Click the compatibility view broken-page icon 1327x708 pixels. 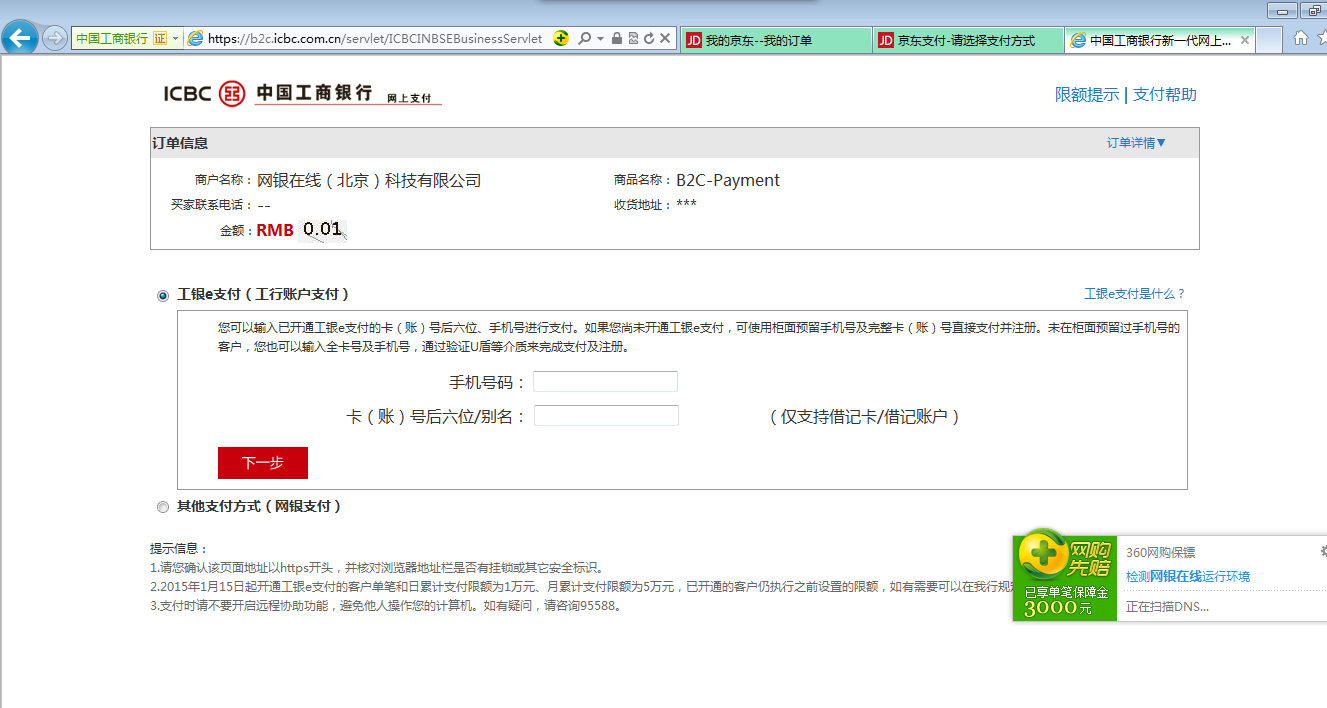[633, 39]
